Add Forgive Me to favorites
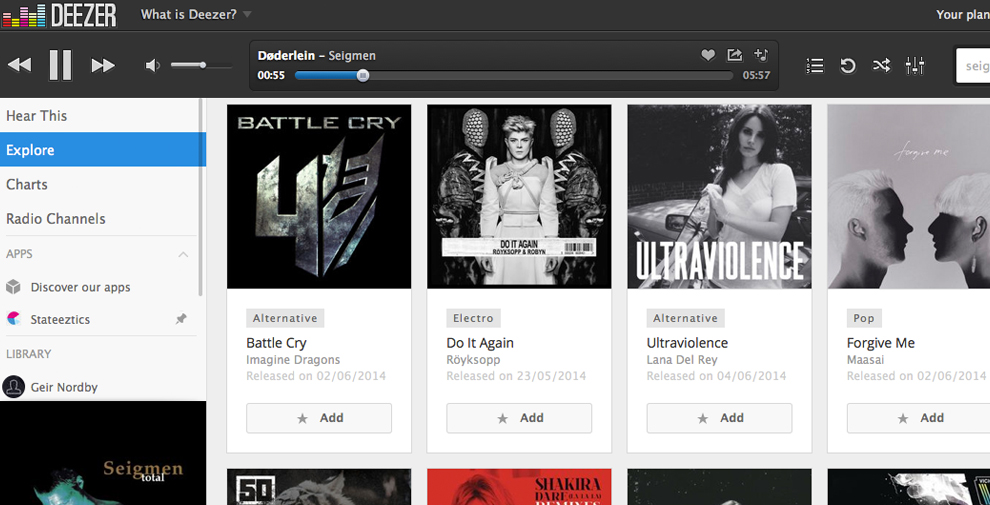 click(918, 418)
